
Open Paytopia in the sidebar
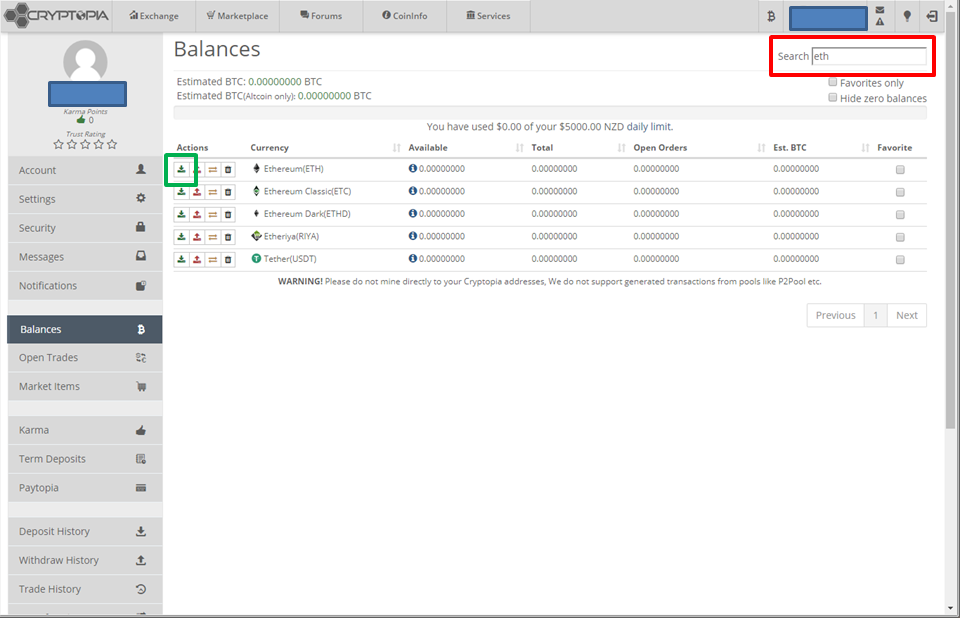(x=85, y=488)
